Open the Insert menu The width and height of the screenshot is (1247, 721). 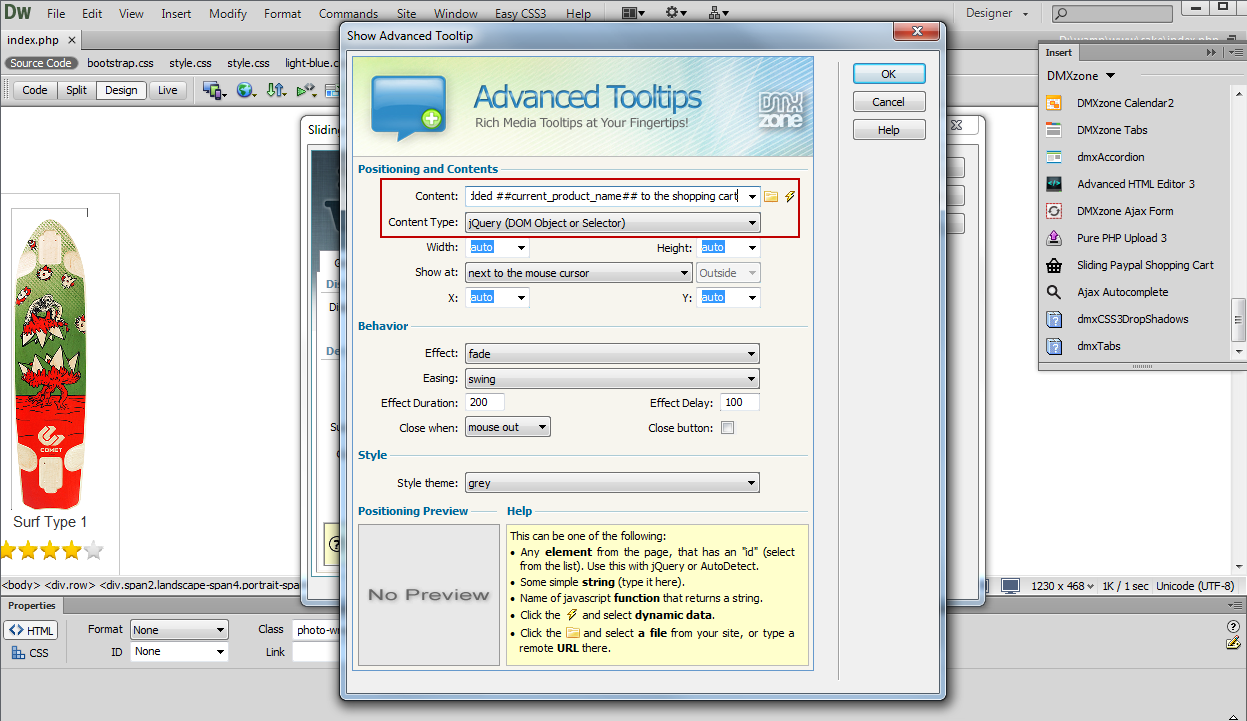tap(176, 14)
